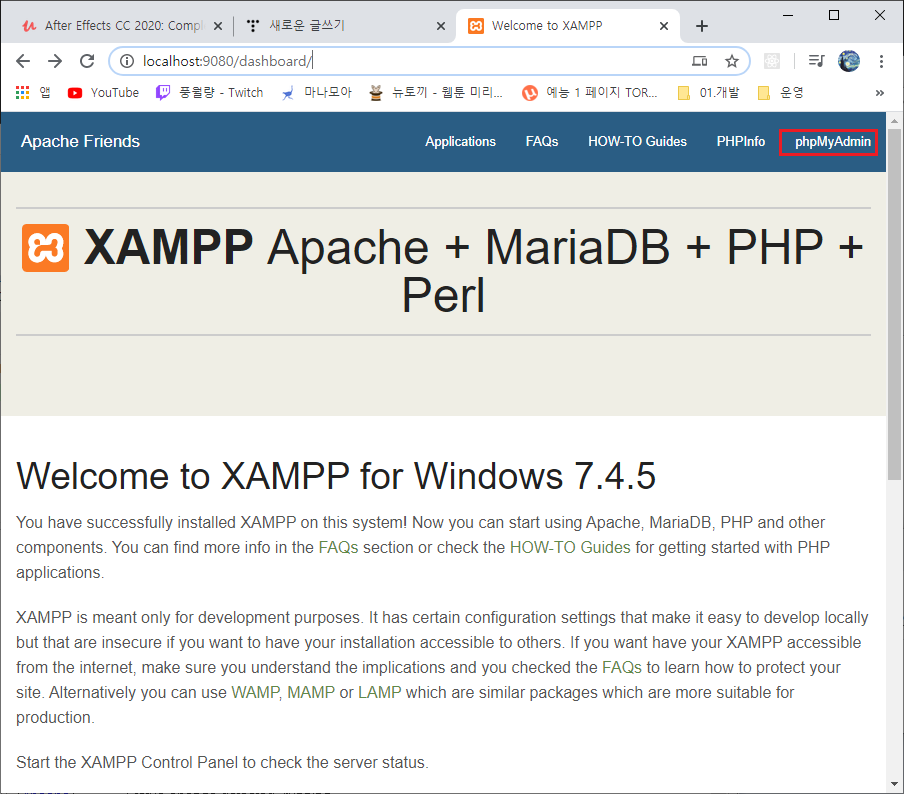Image resolution: width=904 pixels, height=794 pixels.
Task: Click the Apache Friends brand link
Action: [x=80, y=142]
